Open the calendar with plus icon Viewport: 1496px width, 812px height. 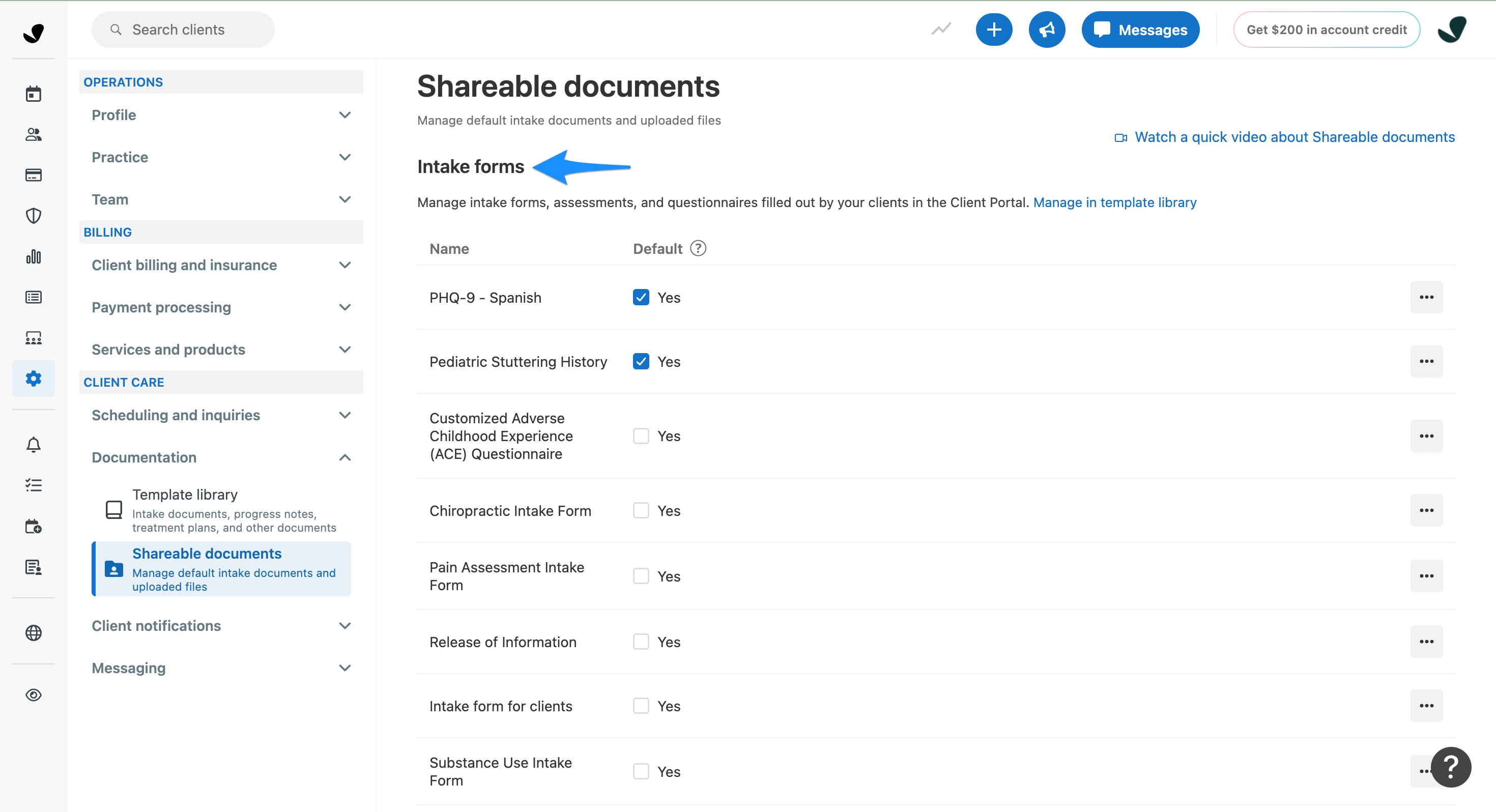[33, 526]
